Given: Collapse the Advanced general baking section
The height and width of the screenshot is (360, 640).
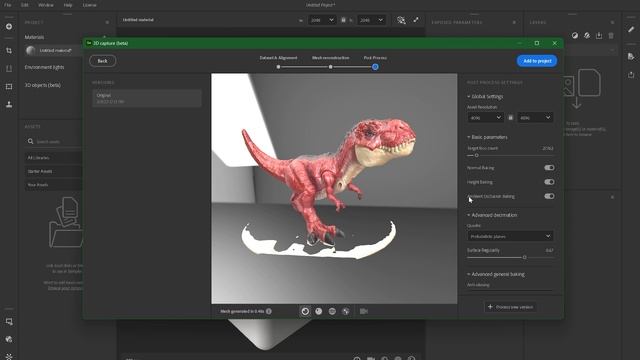Looking at the screenshot, I should (496, 274).
